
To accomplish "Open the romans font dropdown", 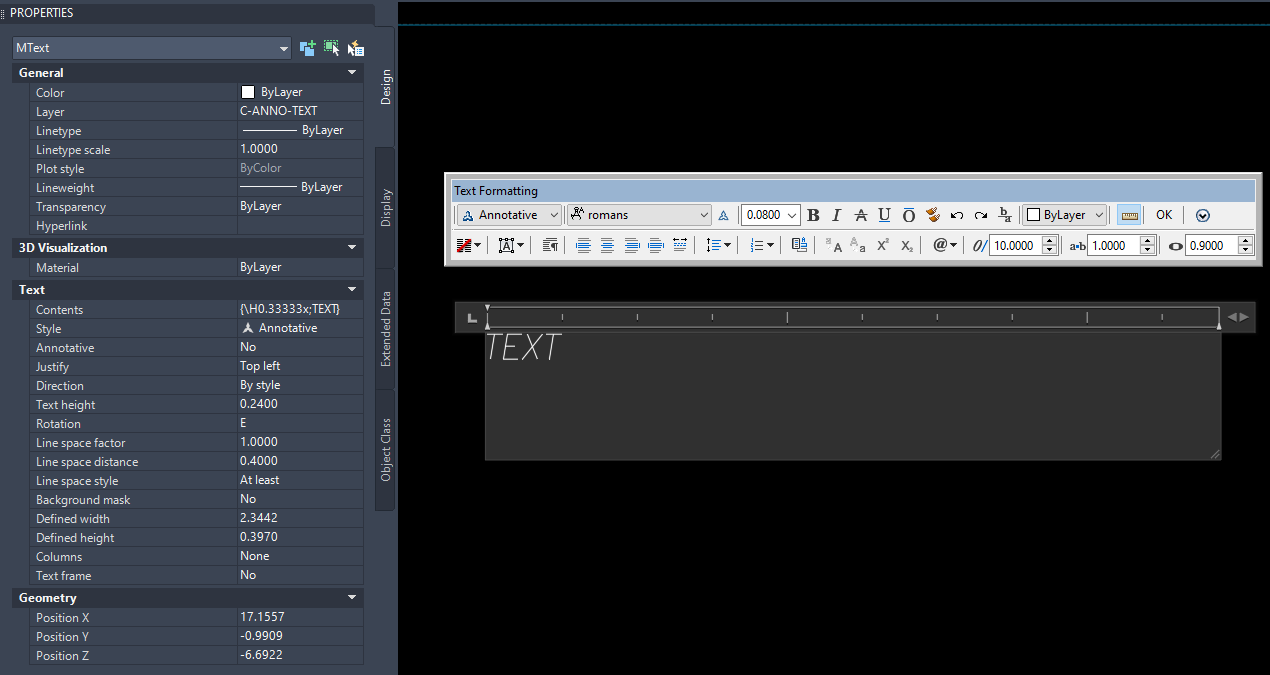I will coord(705,214).
